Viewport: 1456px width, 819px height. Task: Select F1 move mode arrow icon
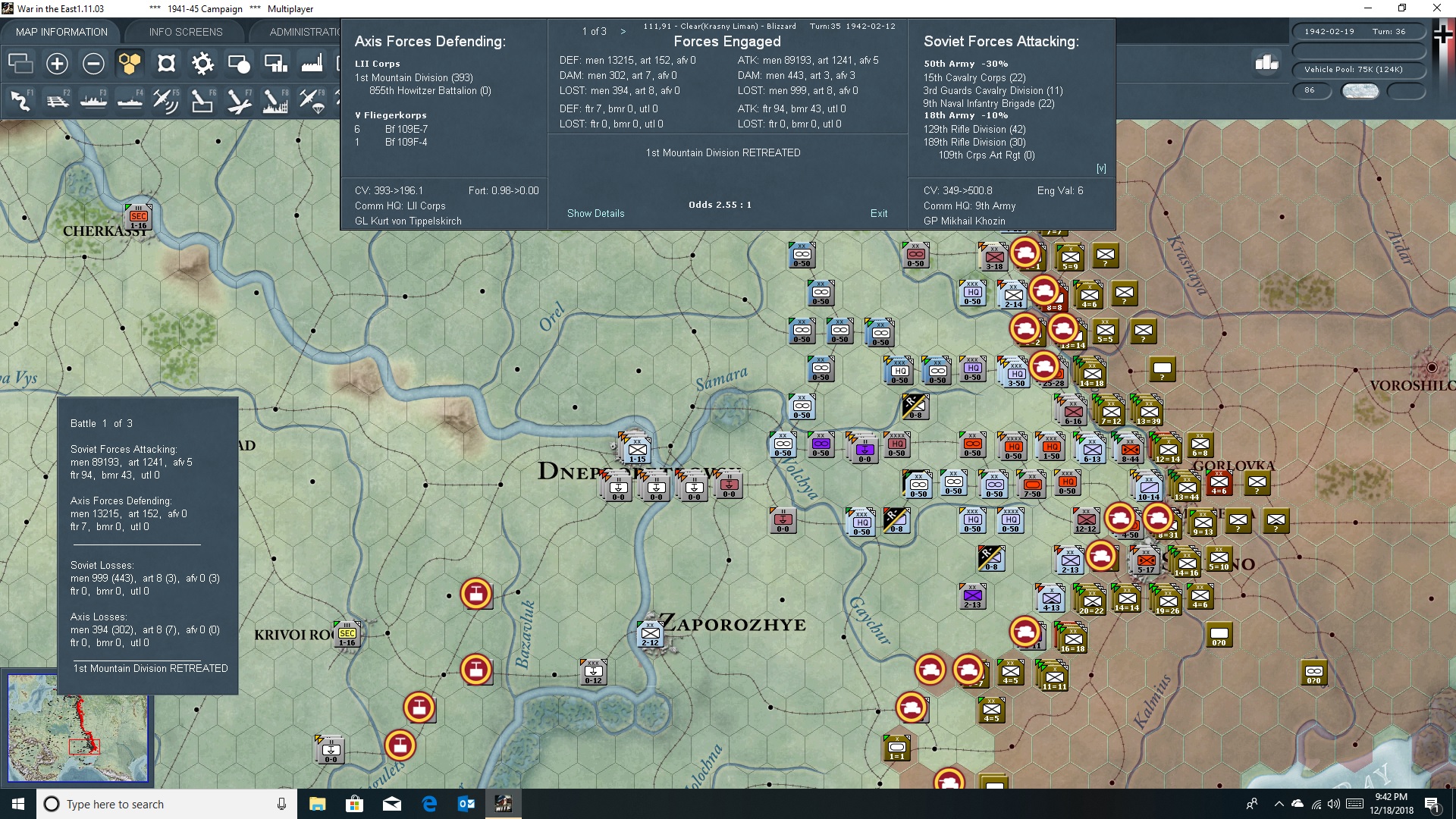20,100
